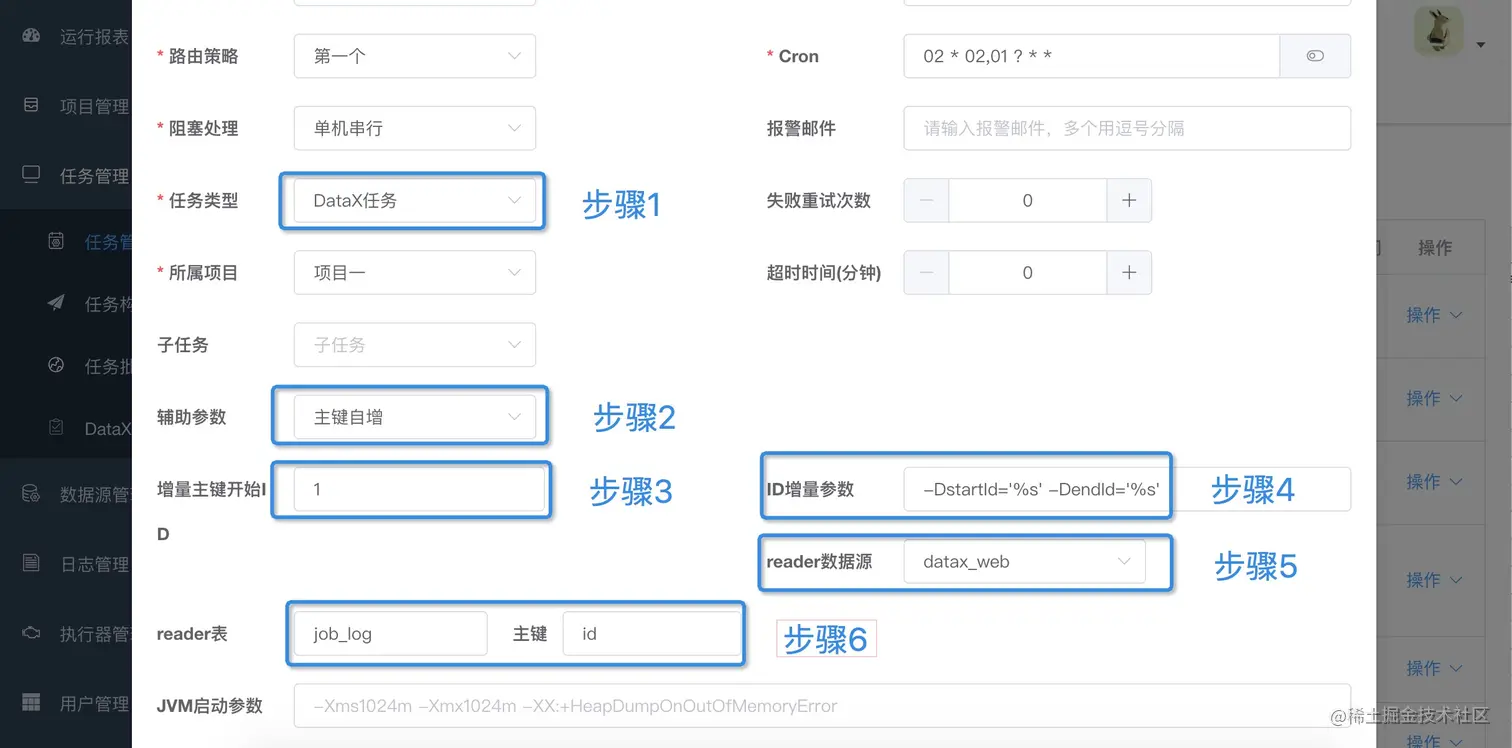Open the 子任务 dropdown
Viewport: 1512px width, 748px height.
pos(414,344)
